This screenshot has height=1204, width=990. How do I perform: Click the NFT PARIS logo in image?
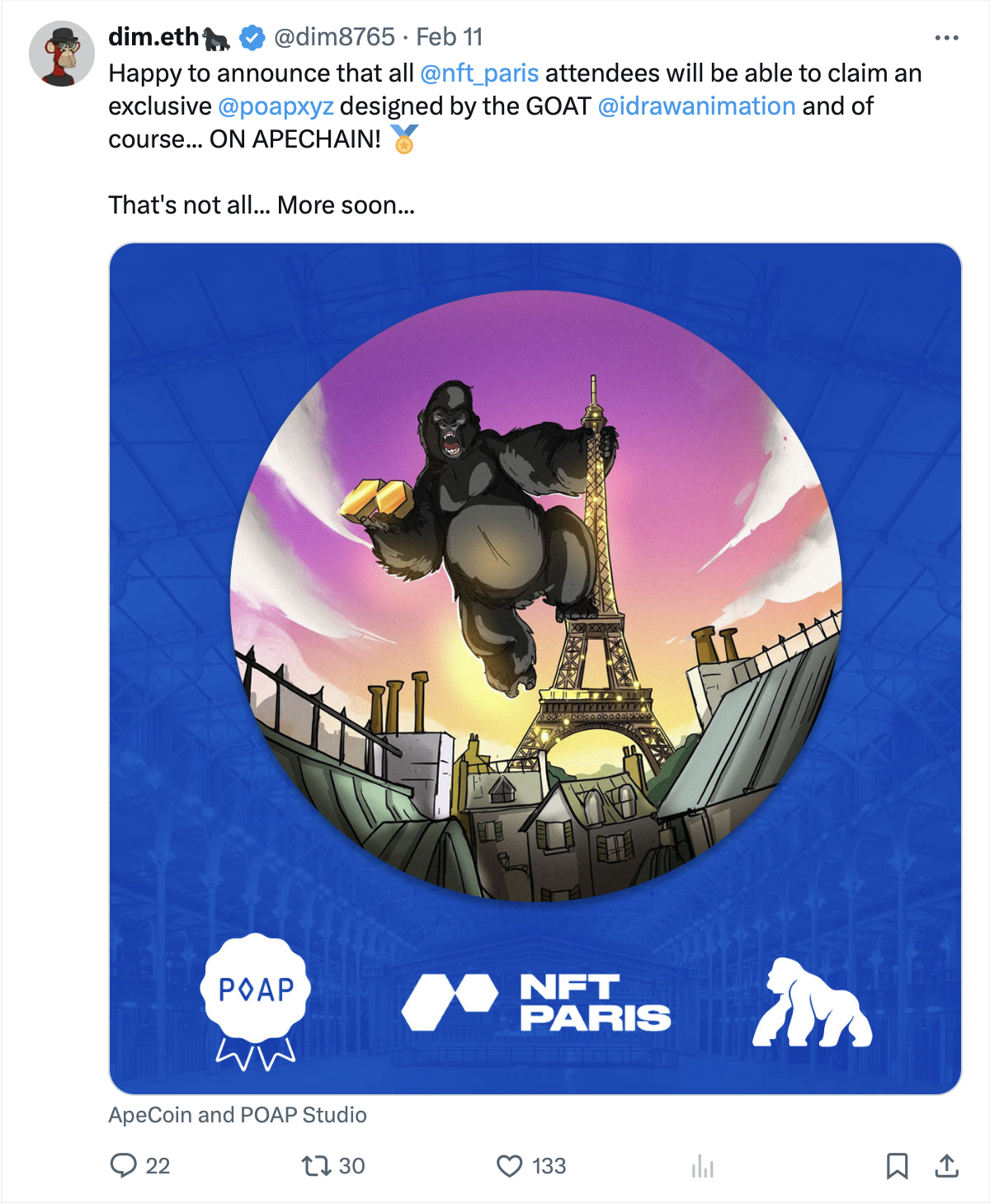[x=536, y=1002]
